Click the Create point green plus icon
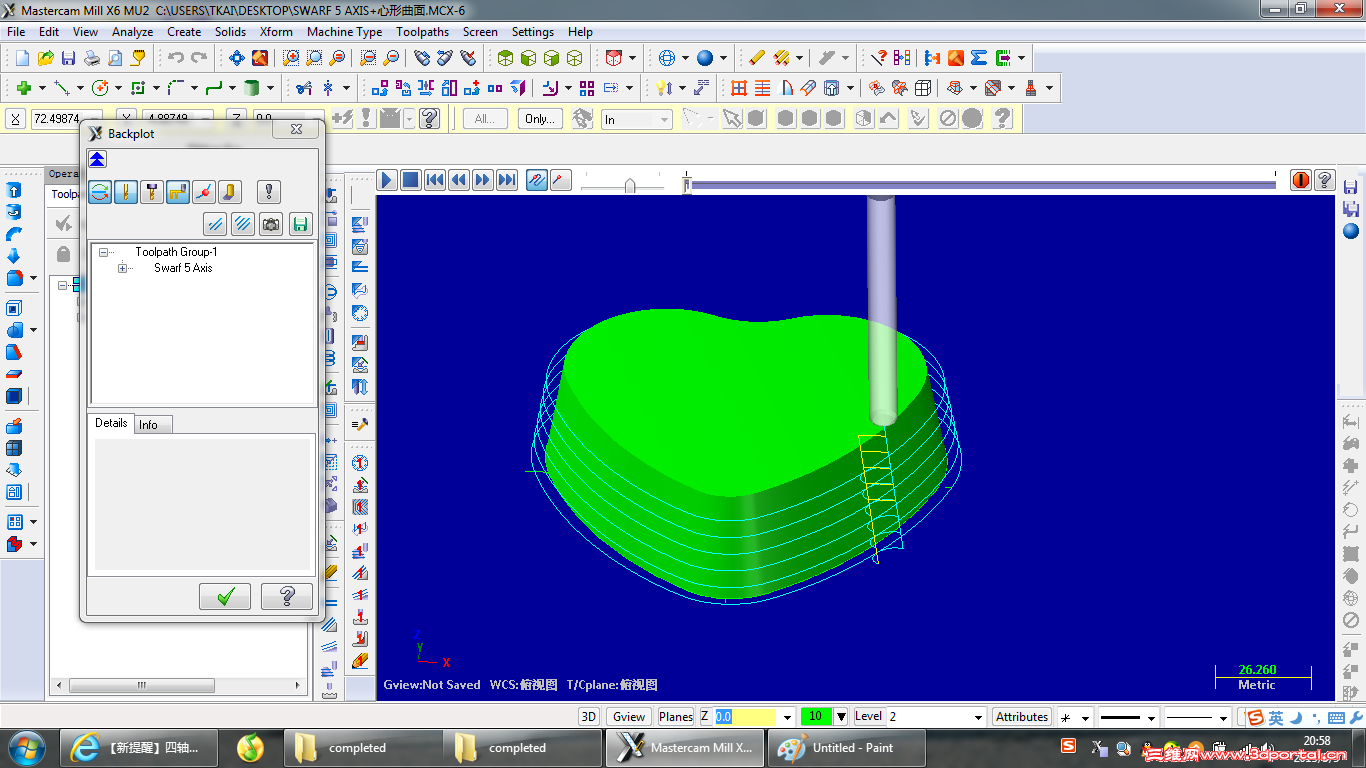 pos(23,88)
